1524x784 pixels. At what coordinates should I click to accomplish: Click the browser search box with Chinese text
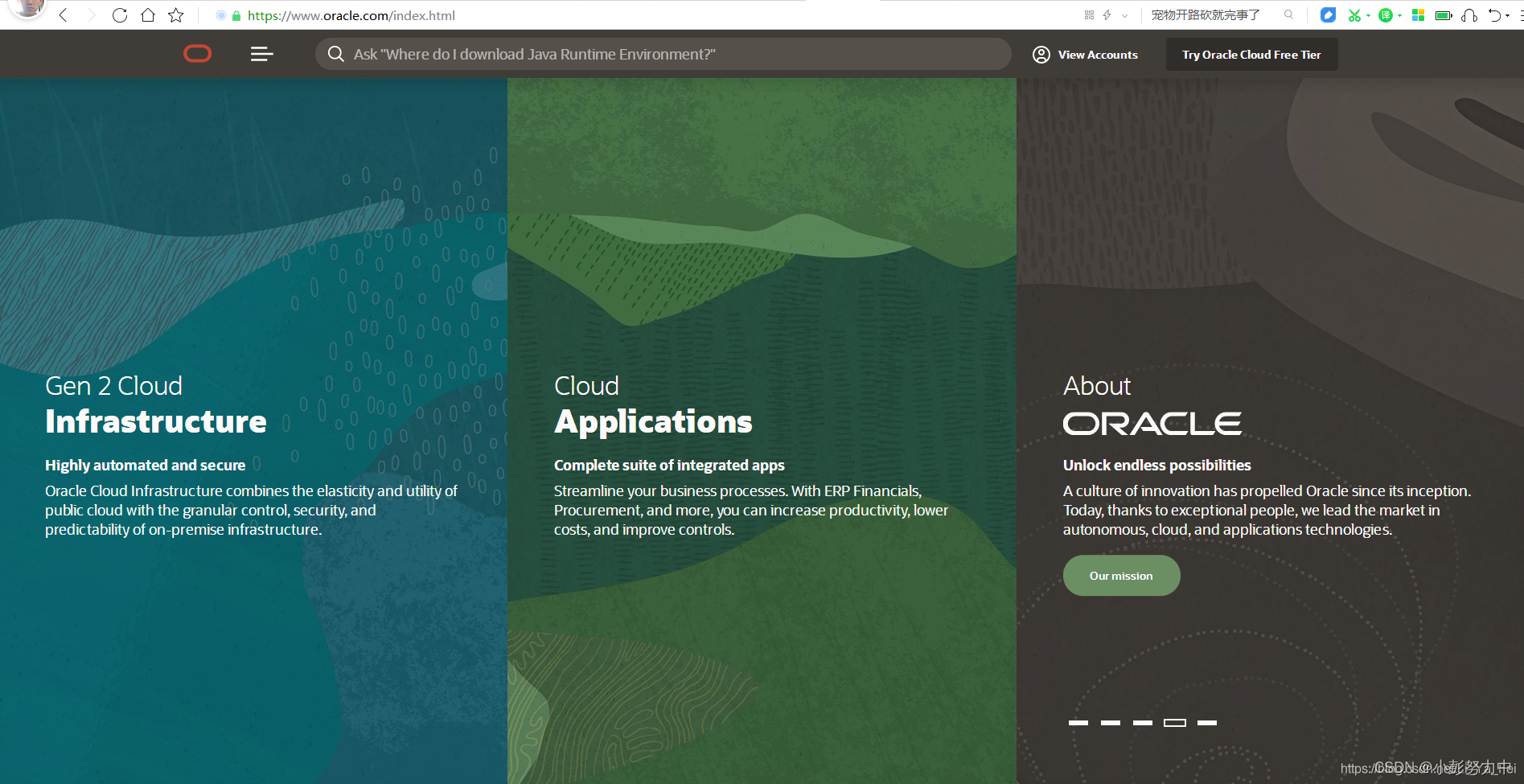[x=1206, y=14]
